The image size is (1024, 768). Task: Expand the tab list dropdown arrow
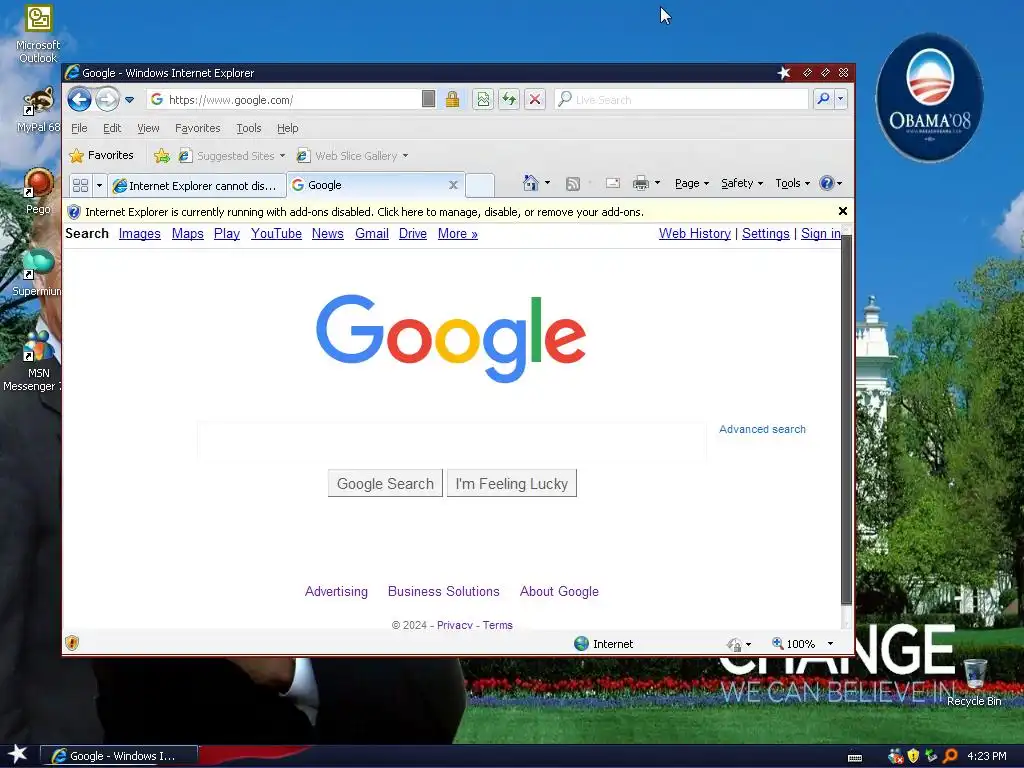[x=99, y=185]
